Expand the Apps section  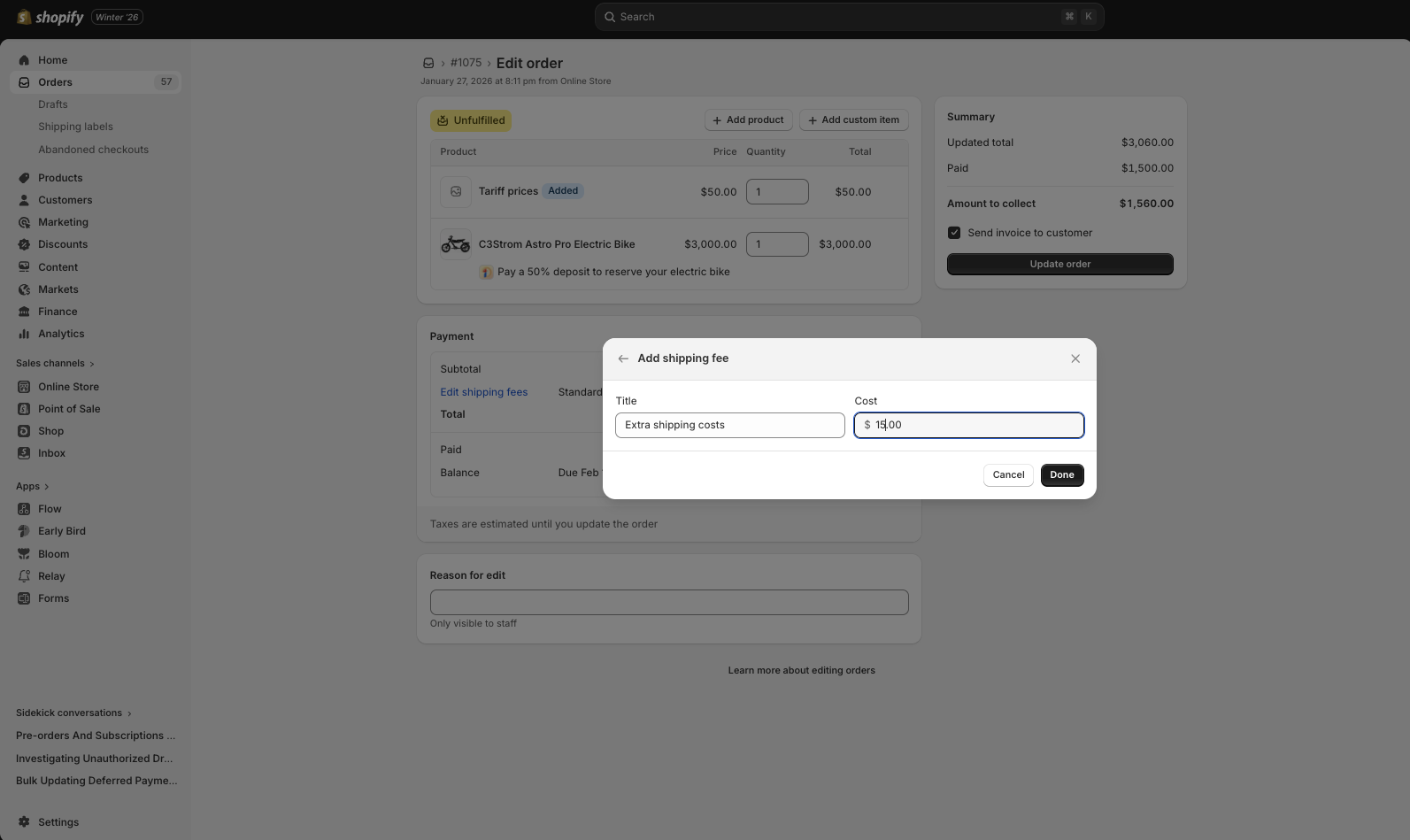33,486
